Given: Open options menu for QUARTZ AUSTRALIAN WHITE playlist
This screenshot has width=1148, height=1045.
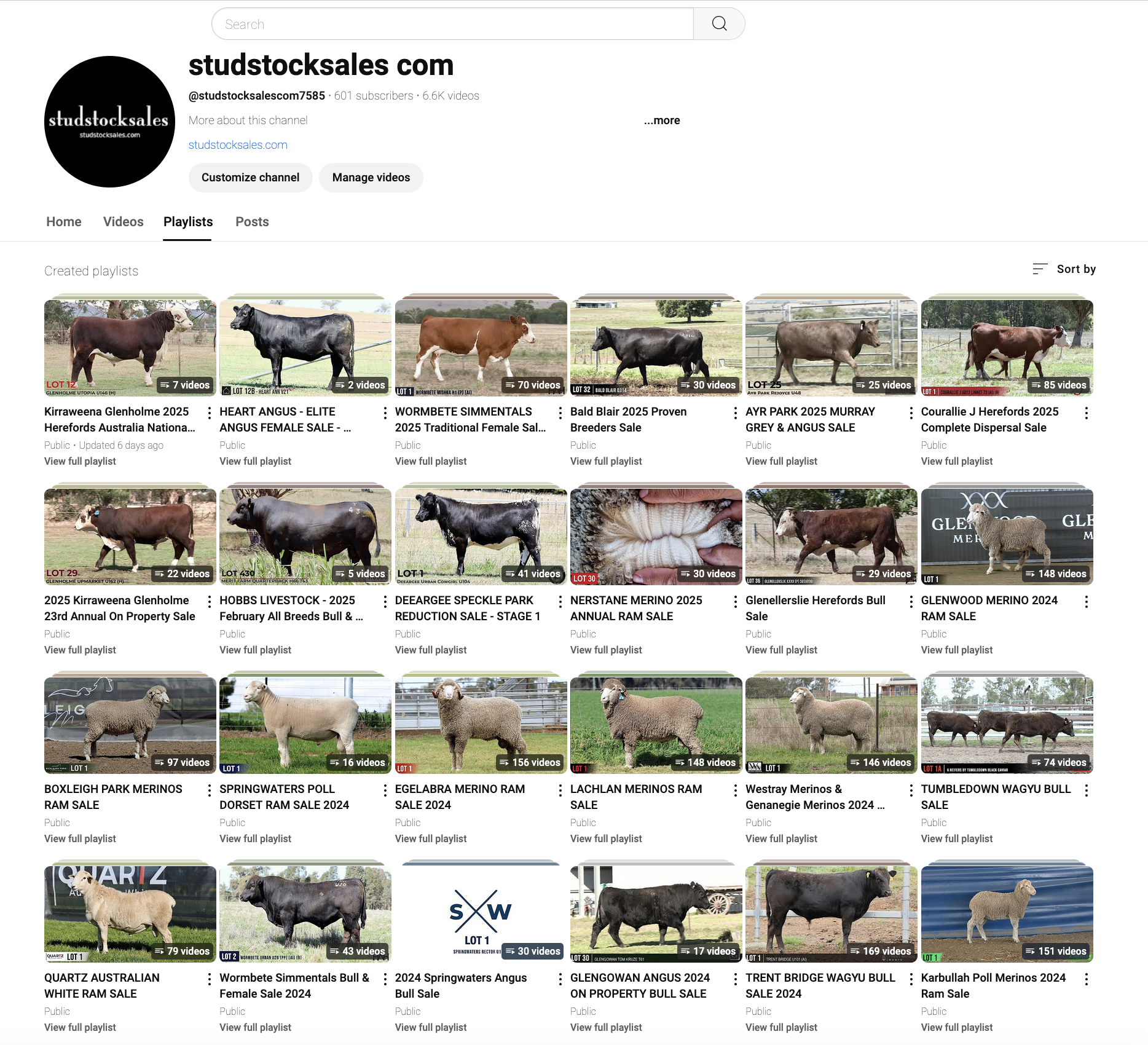Looking at the screenshot, I should click(210, 979).
